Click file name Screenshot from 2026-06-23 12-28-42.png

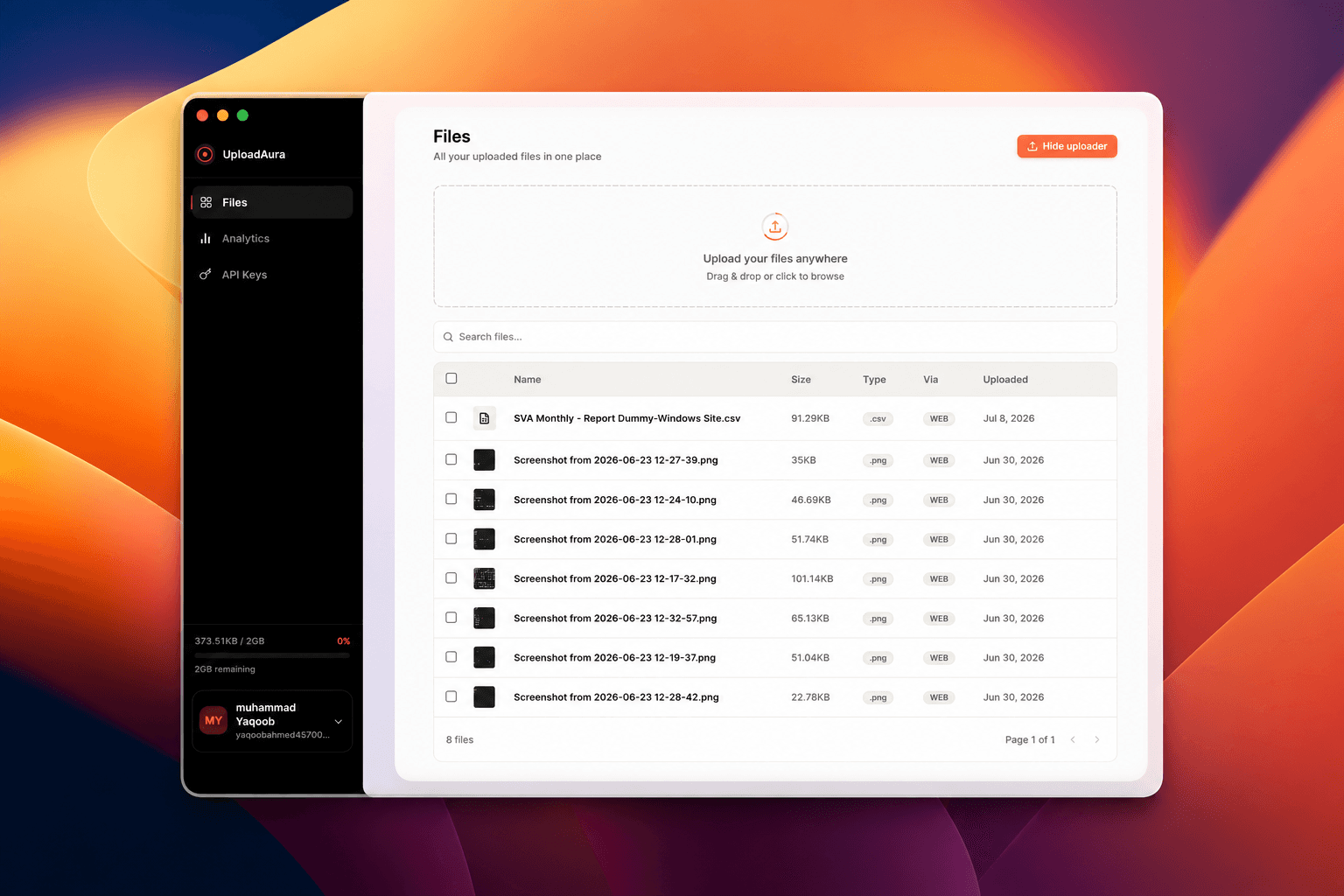616,697
